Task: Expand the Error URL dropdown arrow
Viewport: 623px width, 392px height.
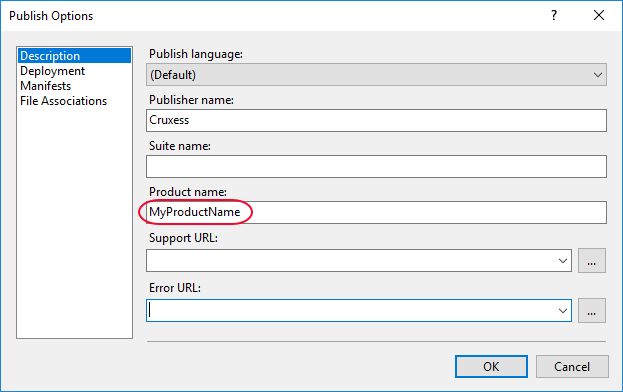Action: pos(563,311)
